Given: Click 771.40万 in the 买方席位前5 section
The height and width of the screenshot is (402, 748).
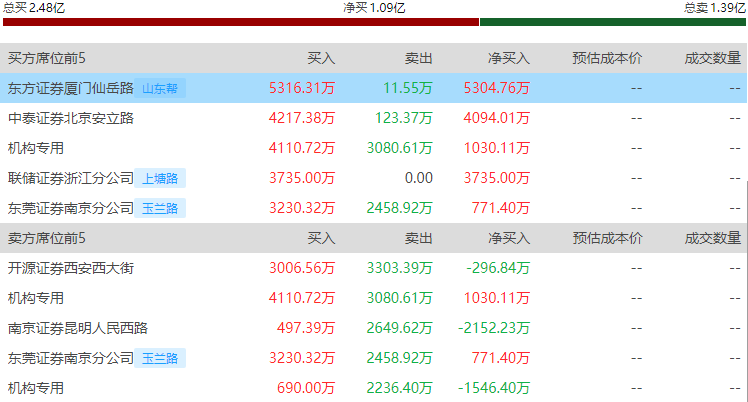Looking at the screenshot, I should 501,208.
